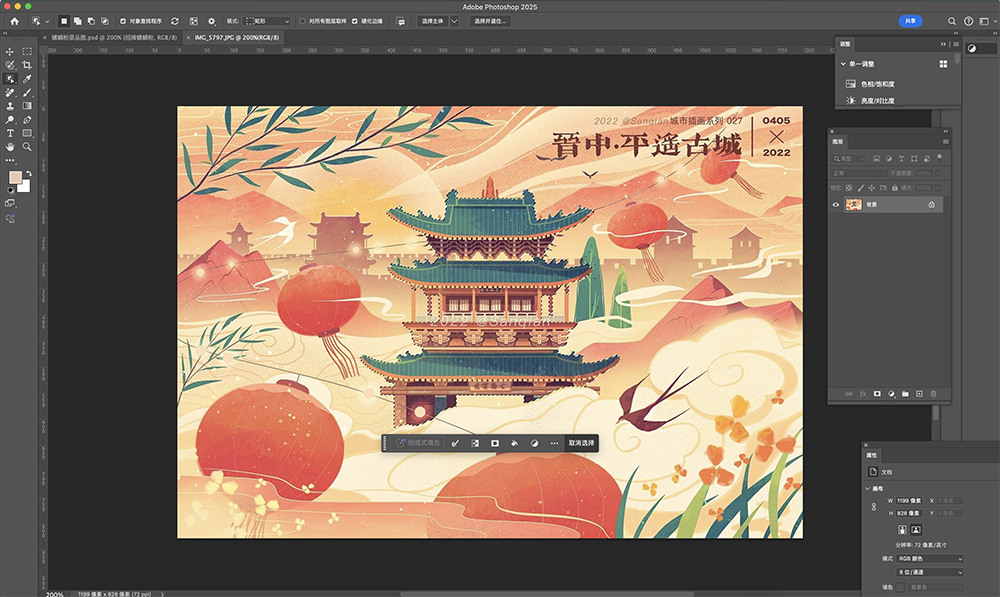Select the Hand tool
Screen dimensions: 1000x597
10,146
